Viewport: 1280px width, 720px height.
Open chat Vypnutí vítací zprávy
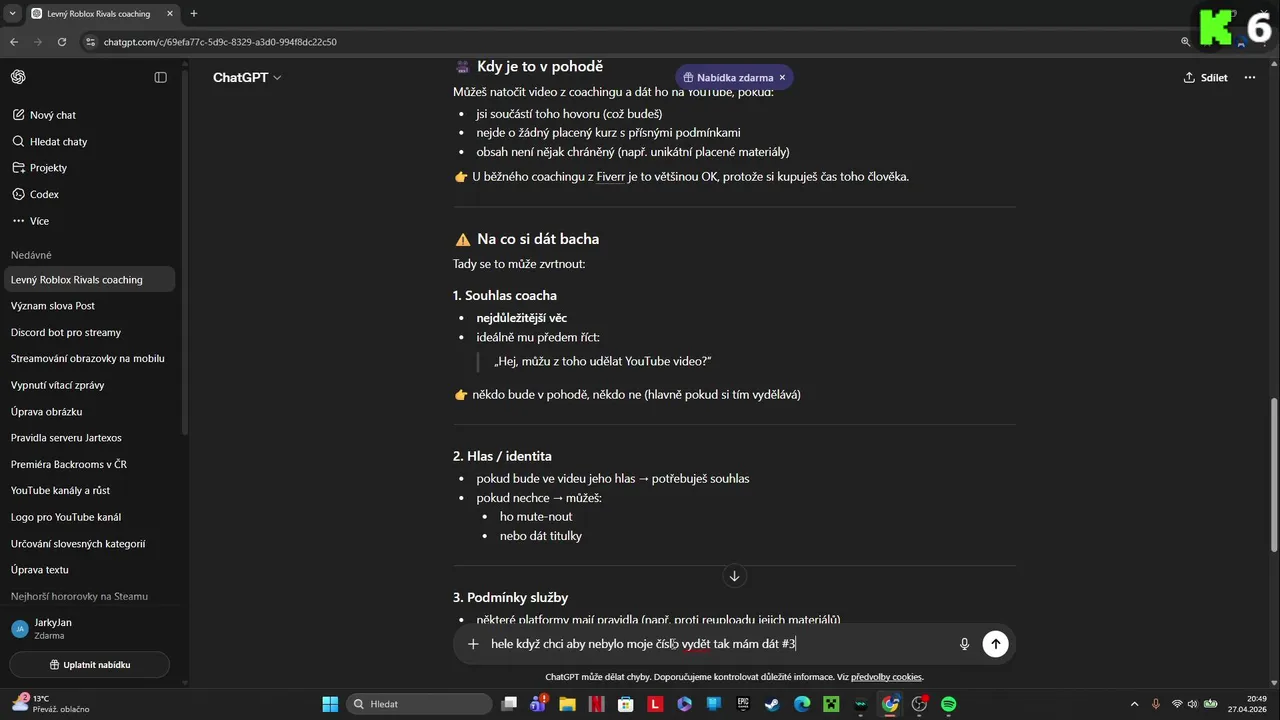coord(90,385)
